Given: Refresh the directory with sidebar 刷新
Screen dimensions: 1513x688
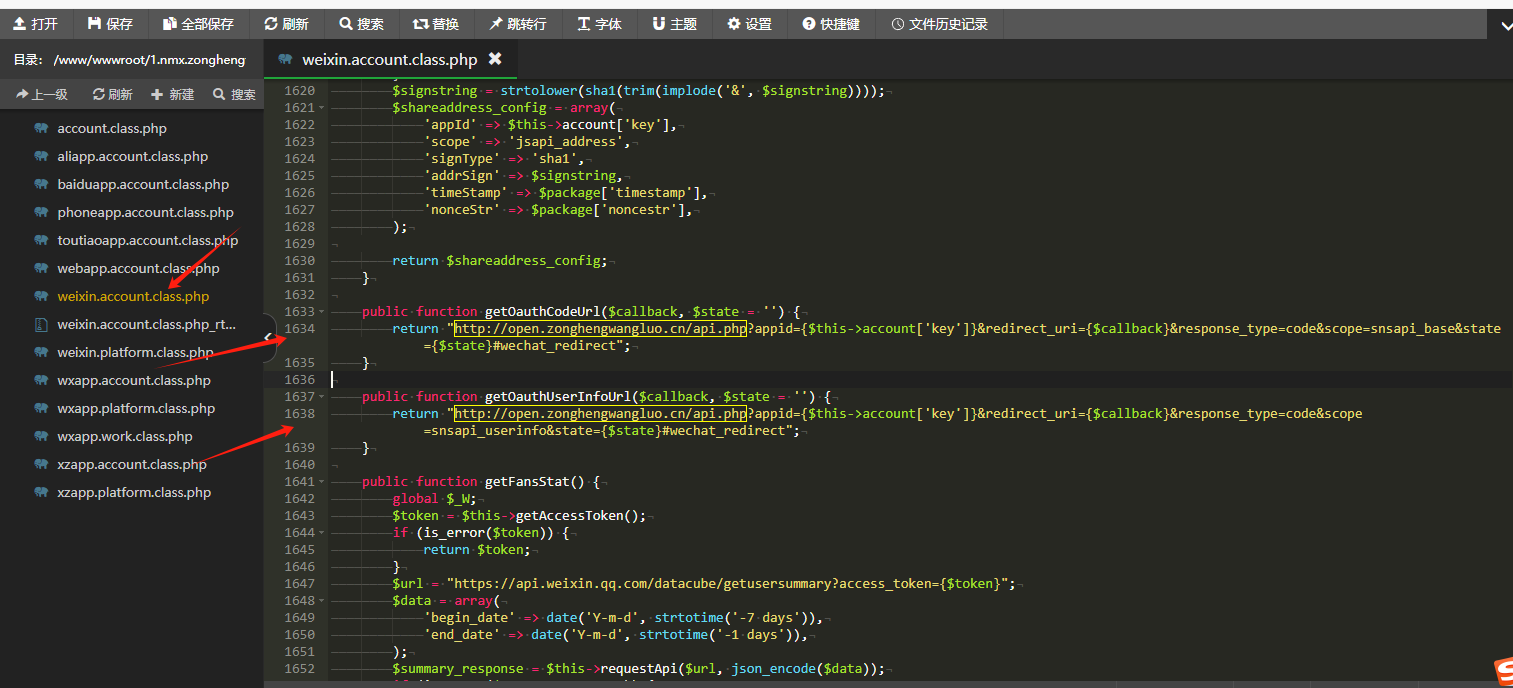Looking at the screenshot, I should (112, 94).
